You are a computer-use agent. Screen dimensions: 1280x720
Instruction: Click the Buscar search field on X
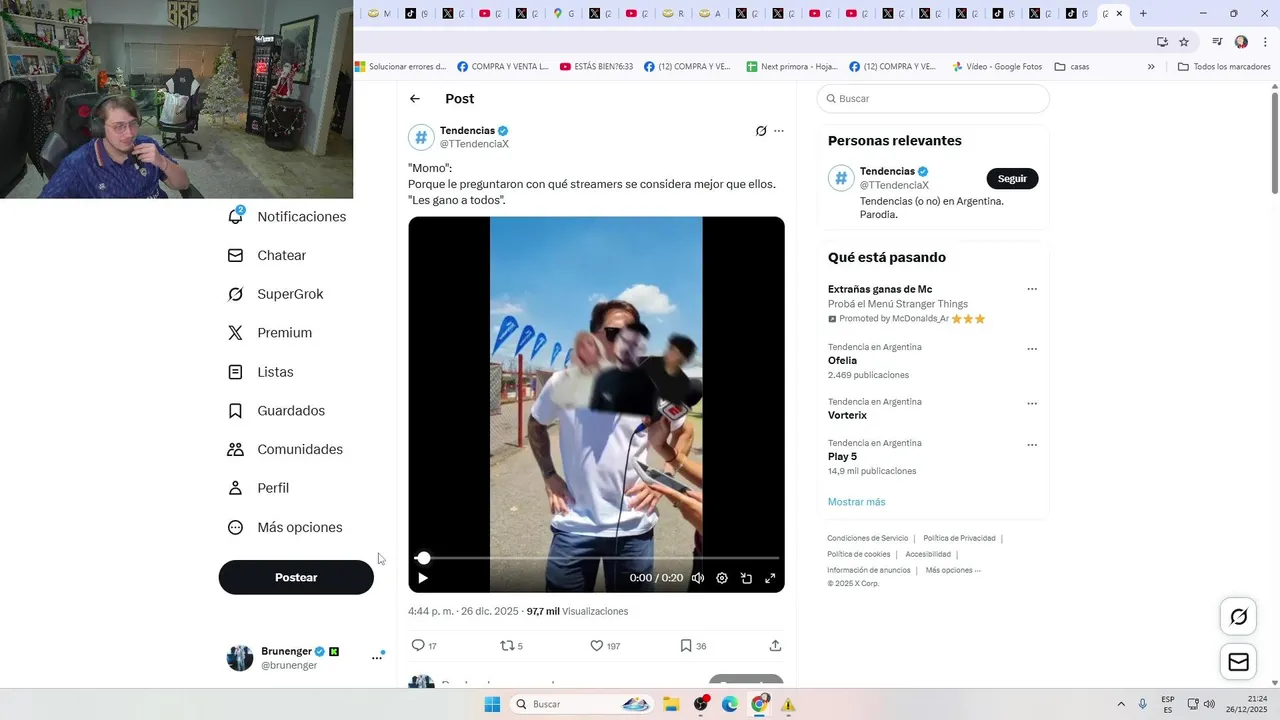coord(933,99)
